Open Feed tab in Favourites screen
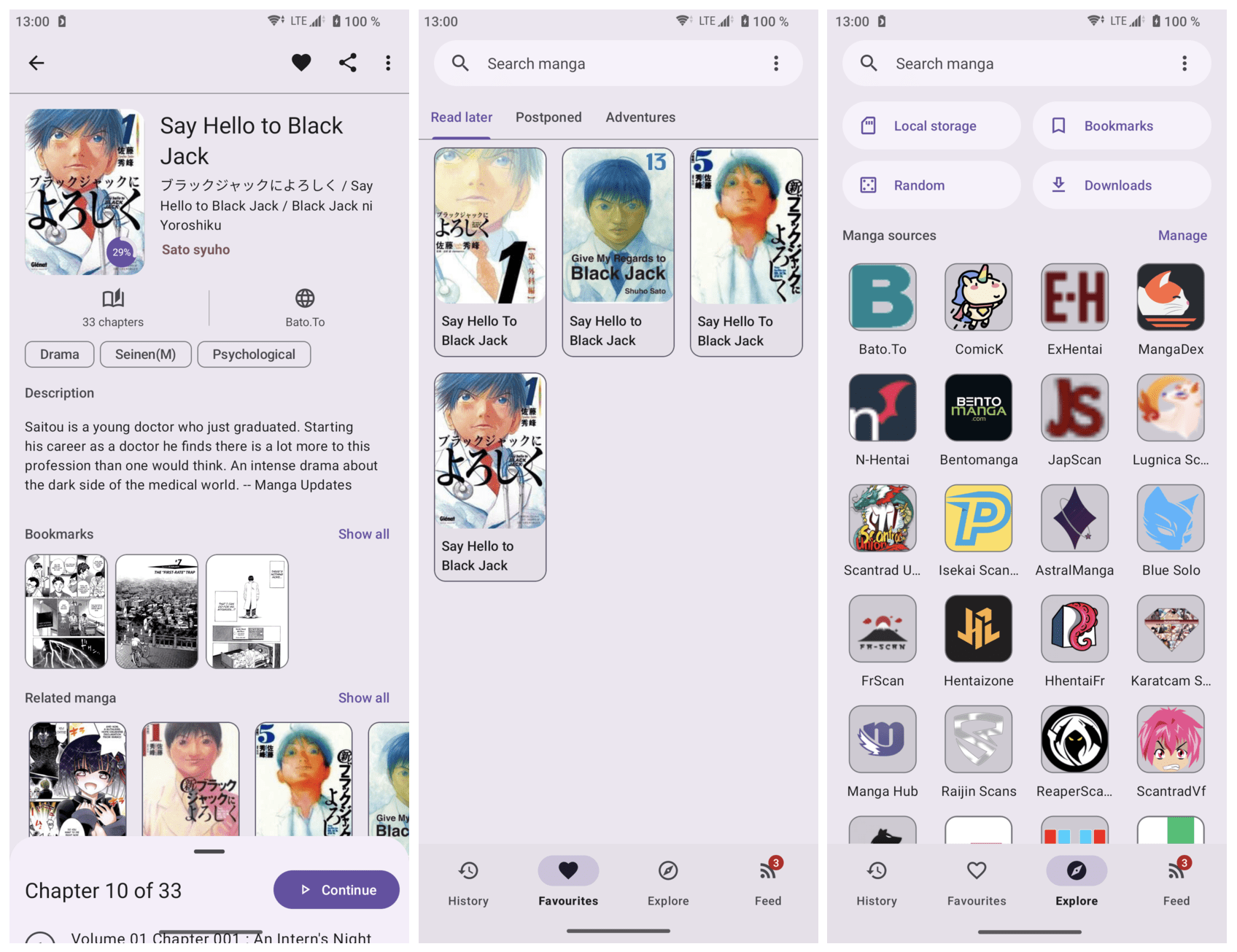 (768, 882)
